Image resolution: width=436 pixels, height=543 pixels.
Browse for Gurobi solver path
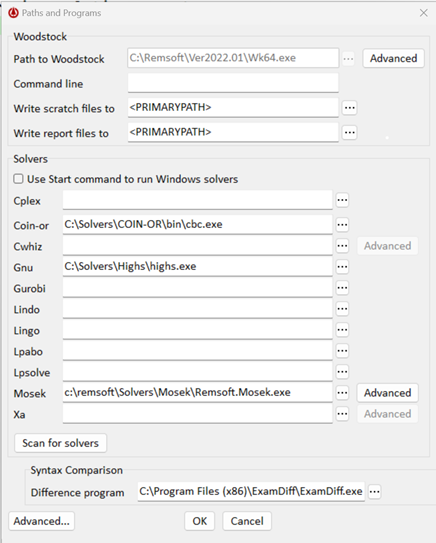tap(342, 288)
